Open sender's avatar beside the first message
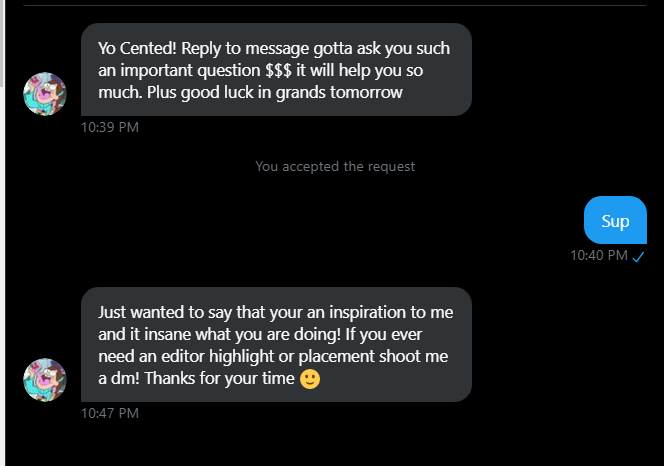 pyautogui.click(x=44, y=94)
